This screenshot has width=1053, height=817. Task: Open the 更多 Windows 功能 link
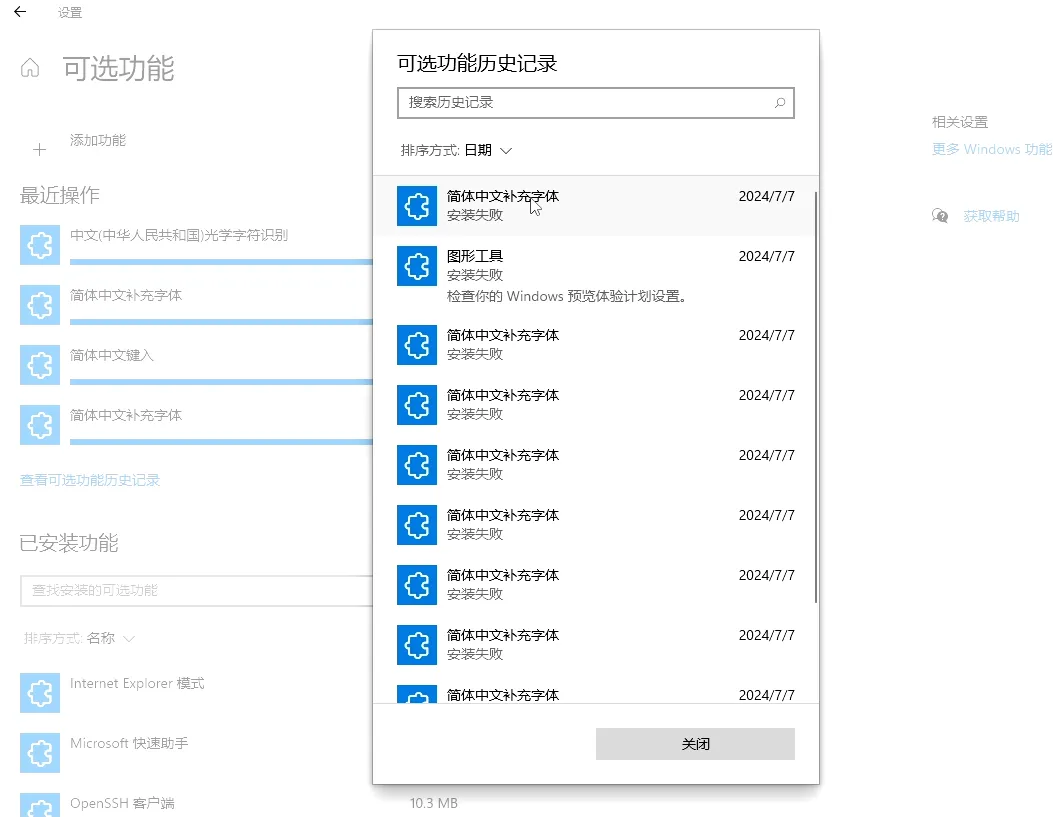pyautogui.click(x=991, y=149)
